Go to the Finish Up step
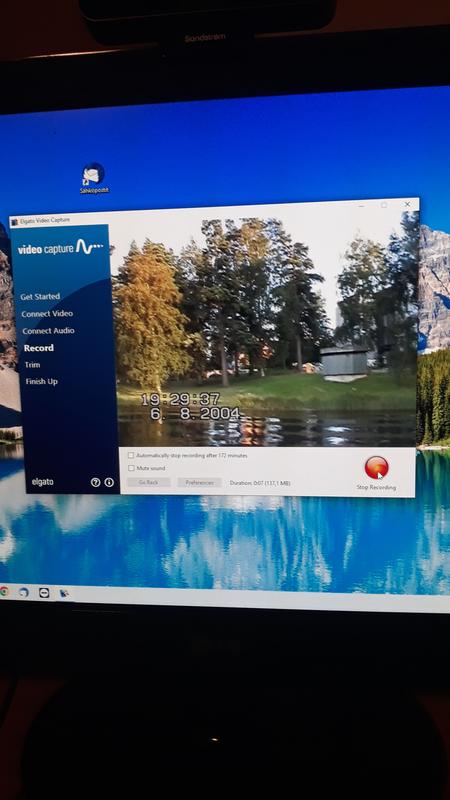 42,382
